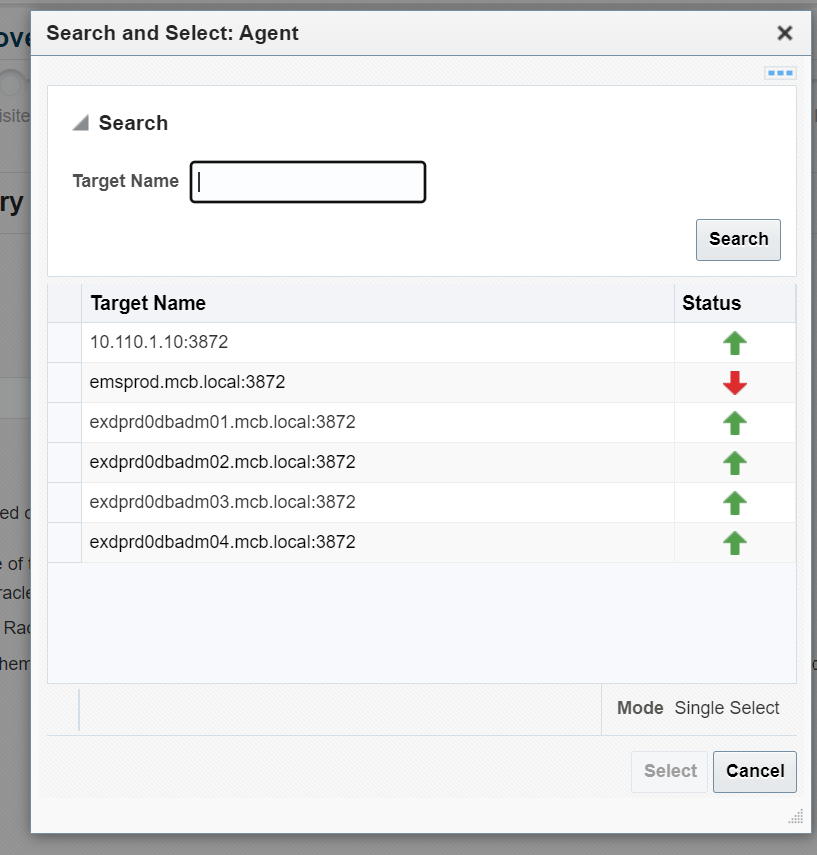Click status arrow for exdprd0dbadm02 agent
817x855 pixels.
pos(735,463)
